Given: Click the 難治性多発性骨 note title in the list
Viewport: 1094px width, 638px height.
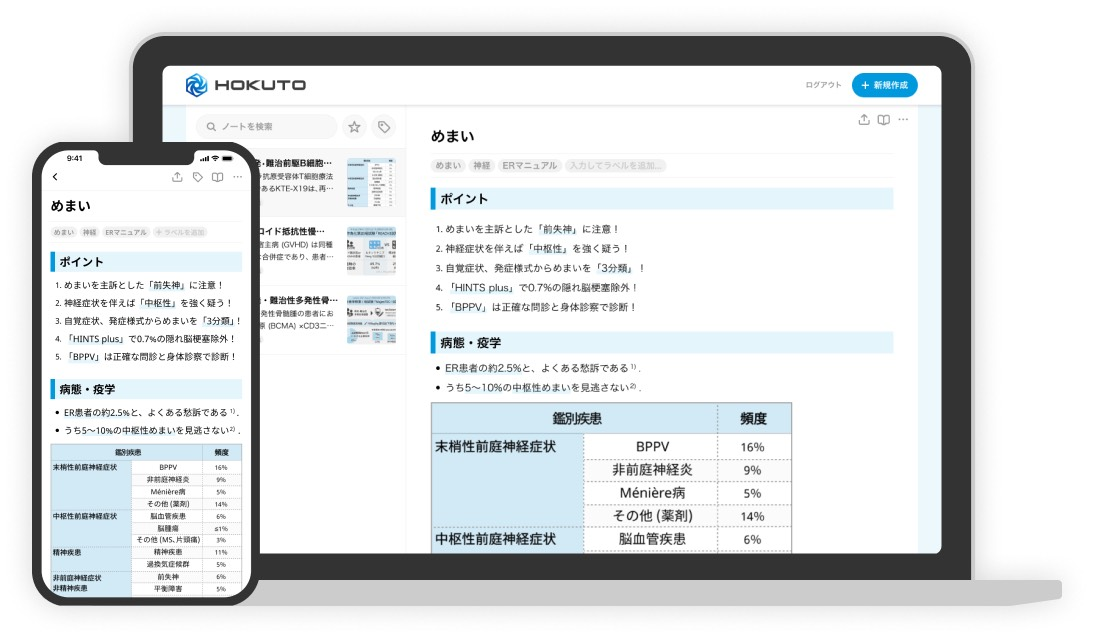Looking at the screenshot, I should click(297, 300).
